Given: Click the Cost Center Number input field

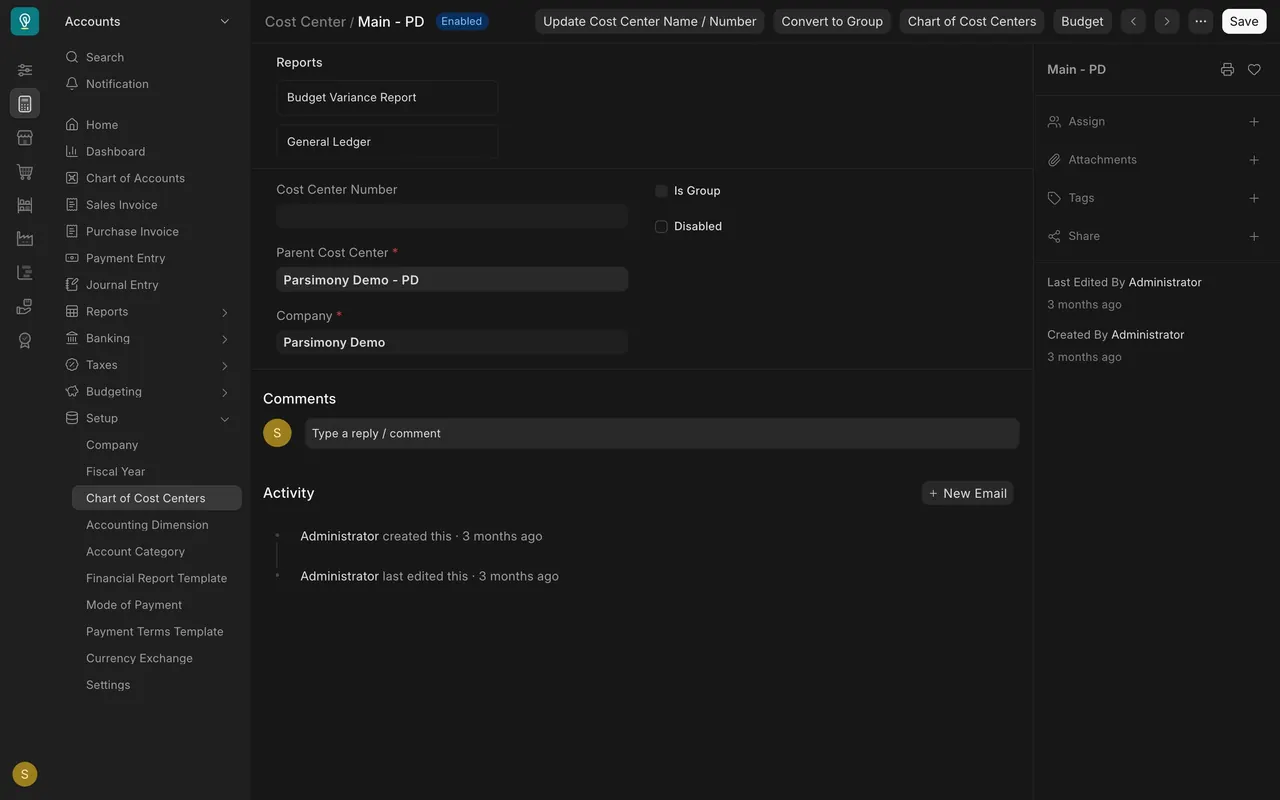Looking at the screenshot, I should click(452, 216).
